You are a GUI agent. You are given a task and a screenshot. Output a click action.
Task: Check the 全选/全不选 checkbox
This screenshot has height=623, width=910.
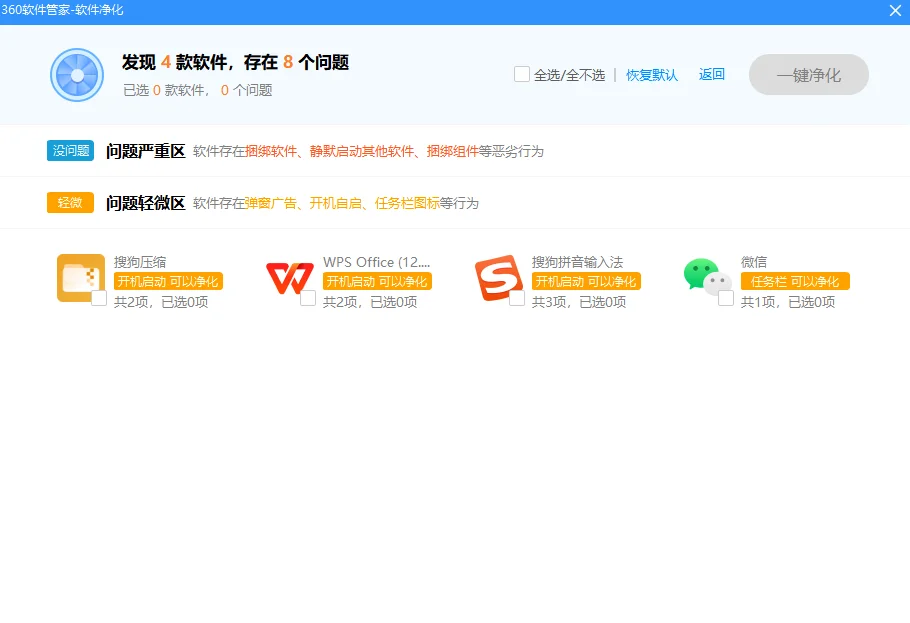521,73
